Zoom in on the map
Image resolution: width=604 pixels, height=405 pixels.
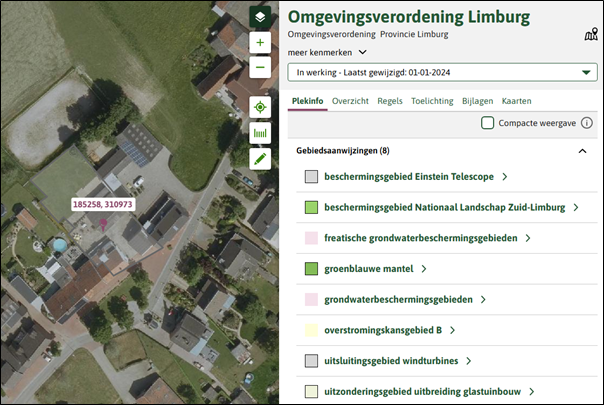point(260,42)
